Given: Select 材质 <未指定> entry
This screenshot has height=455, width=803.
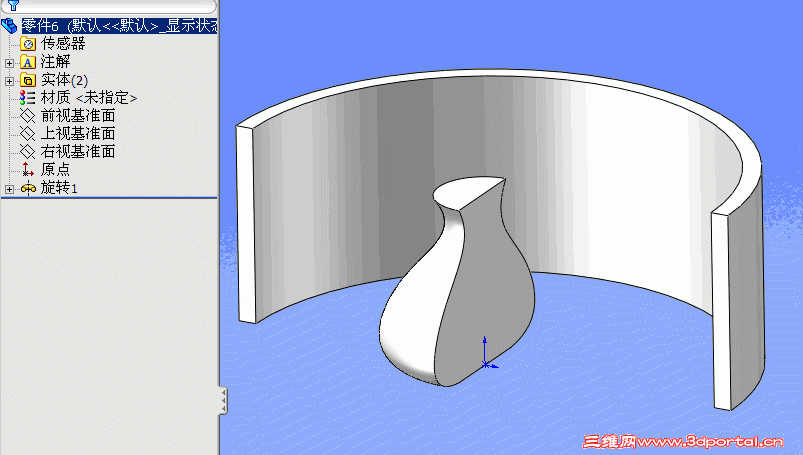Looking at the screenshot, I should click(x=89, y=97).
